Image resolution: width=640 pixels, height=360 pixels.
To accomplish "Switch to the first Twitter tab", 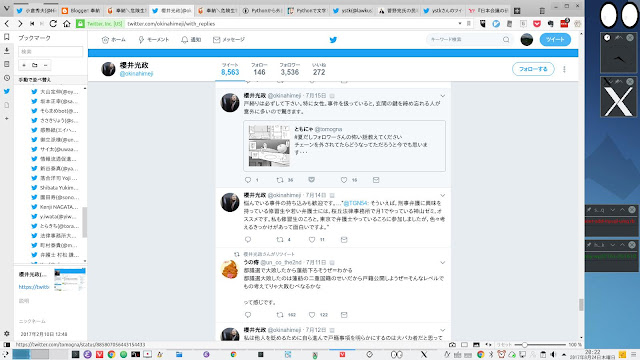I will coord(36,11).
